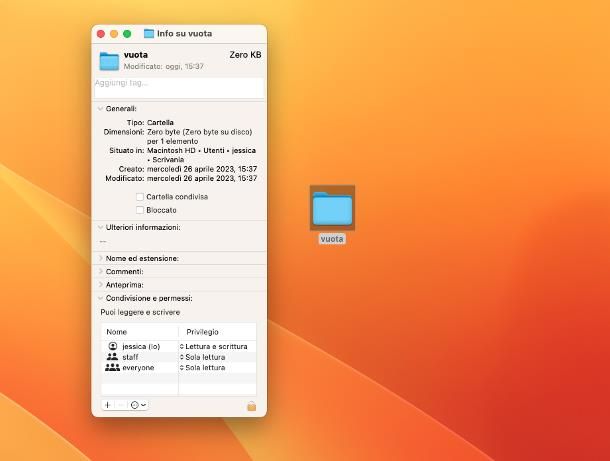The width and height of the screenshot is (610, 461).
Task: Enable Cartella condivisa checkbox
Action: 140,197
